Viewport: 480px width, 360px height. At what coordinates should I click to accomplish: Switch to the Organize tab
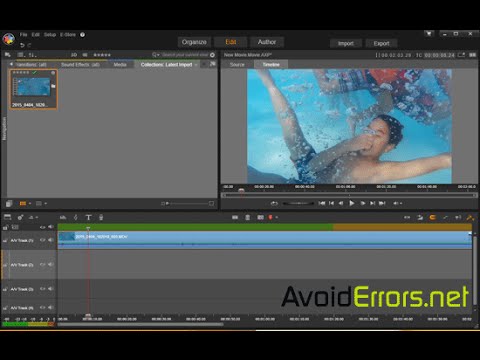194,42
